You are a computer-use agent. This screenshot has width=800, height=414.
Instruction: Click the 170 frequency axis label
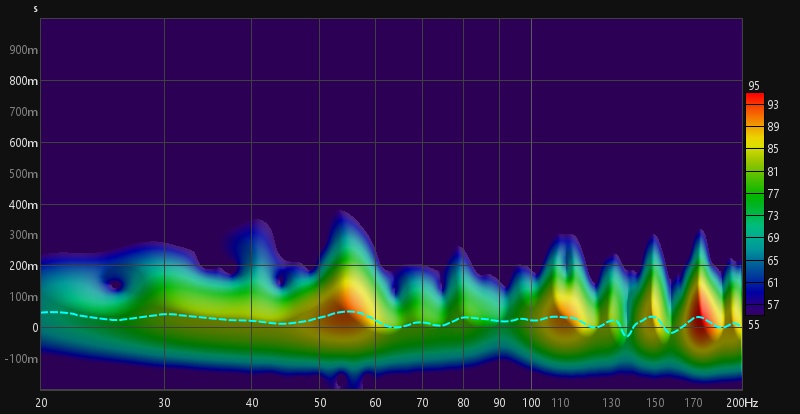[694, 403]
